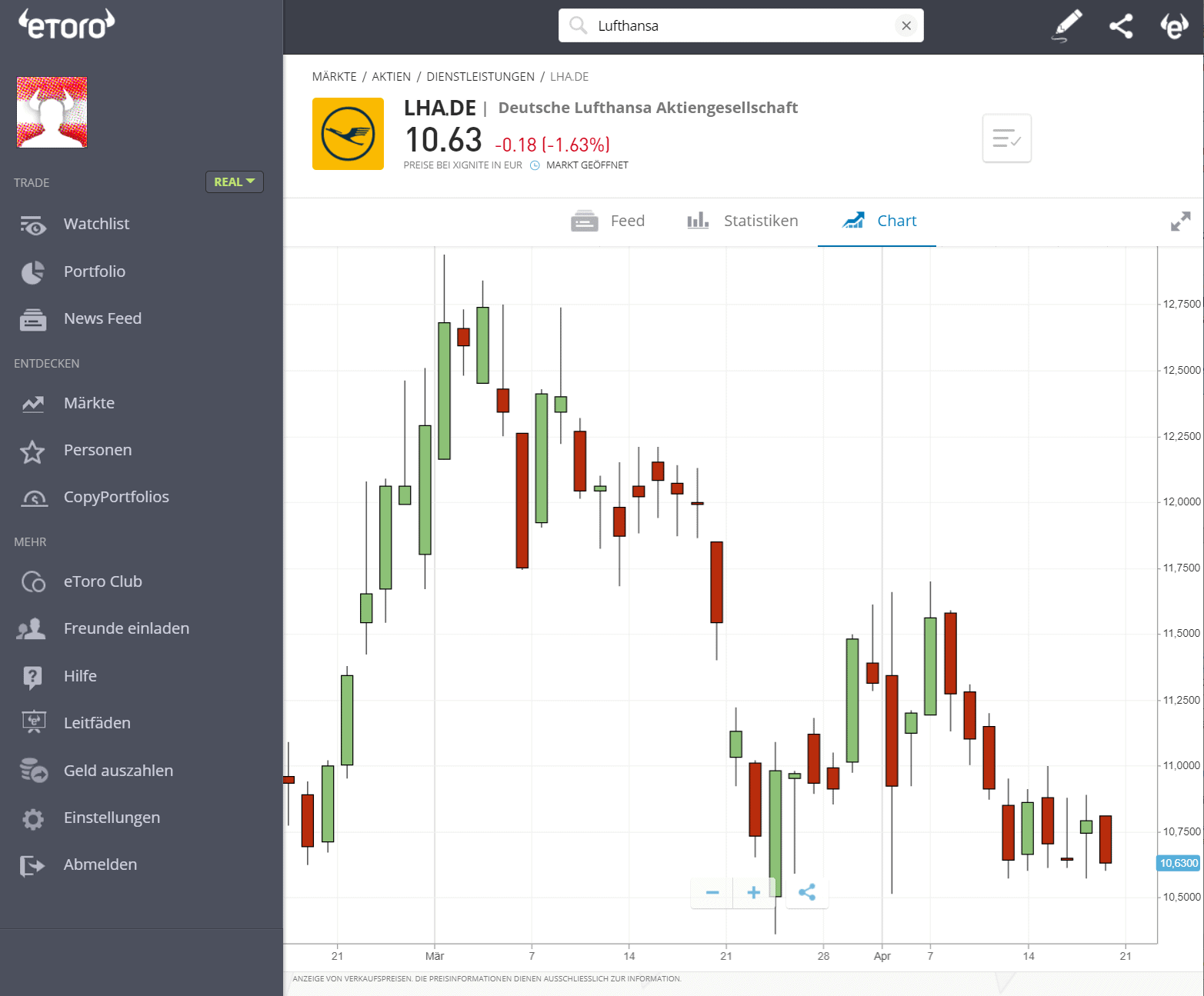1204x996 pixels.
Task: Click the 12,7500 price axis label
Action: click(1182, 304)
